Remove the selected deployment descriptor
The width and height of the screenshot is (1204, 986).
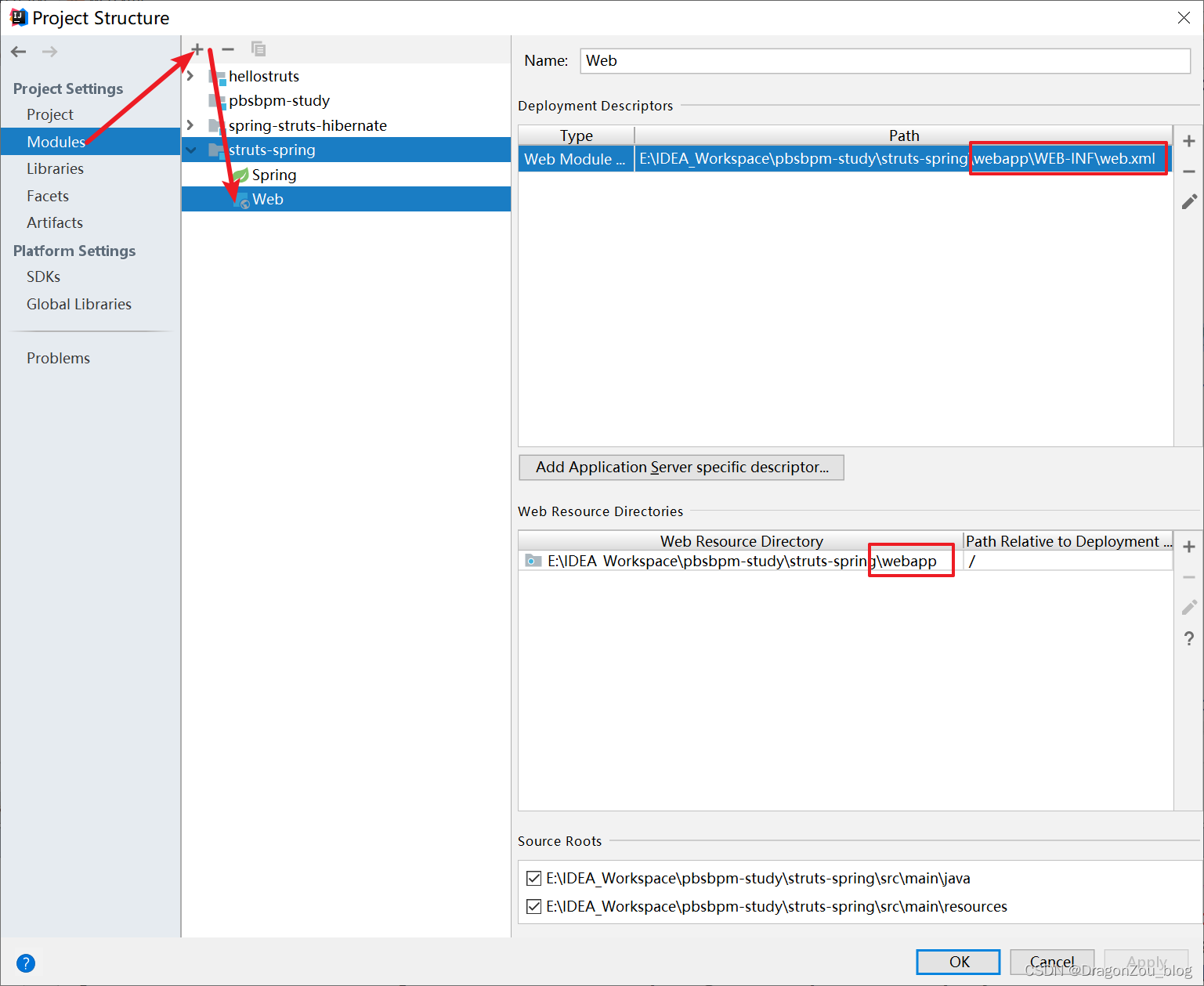1189,171
